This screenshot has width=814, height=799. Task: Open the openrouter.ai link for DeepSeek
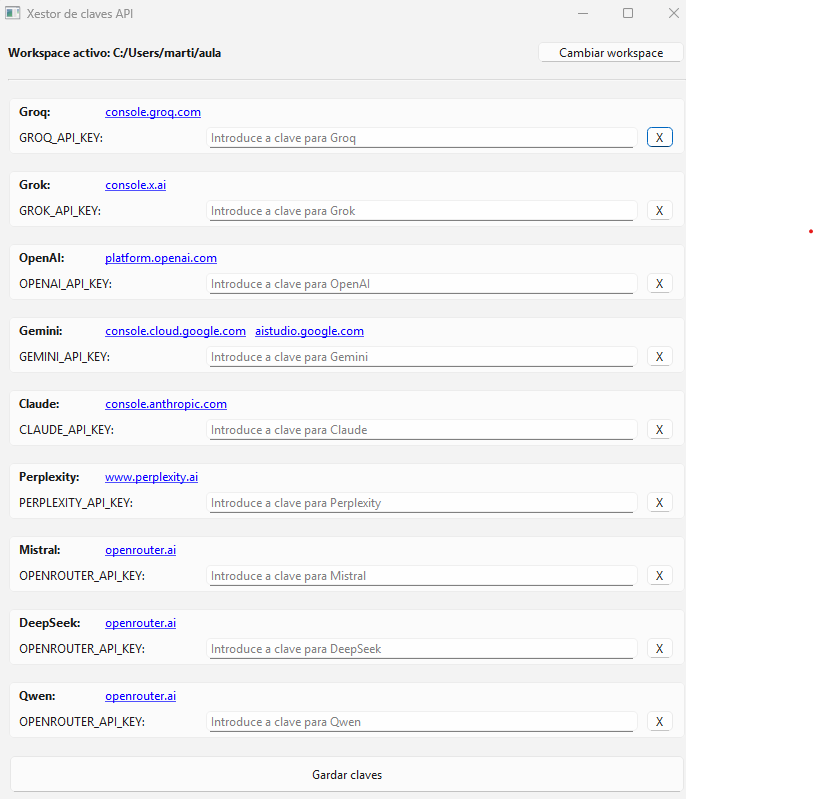(x=140, y=623)
